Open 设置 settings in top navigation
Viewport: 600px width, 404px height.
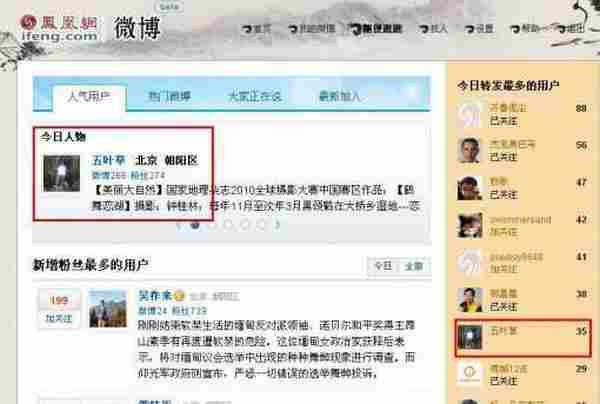point(480,29)
